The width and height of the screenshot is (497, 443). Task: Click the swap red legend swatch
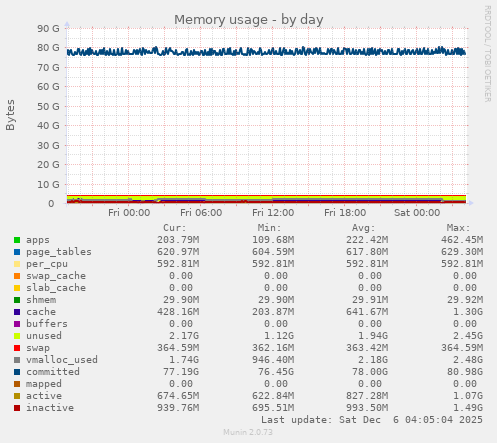[x=17, y=348]
